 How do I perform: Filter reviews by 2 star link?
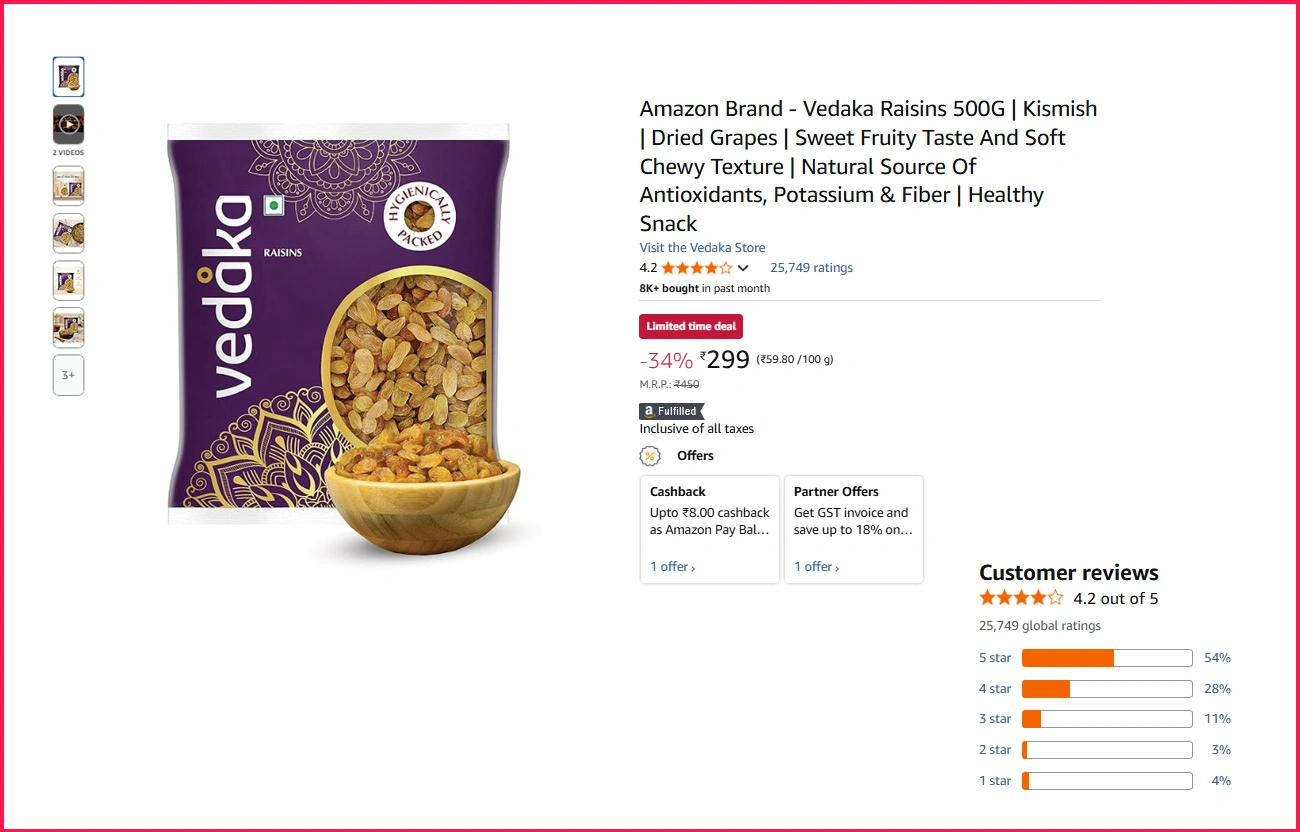click(x=995, y=750)
